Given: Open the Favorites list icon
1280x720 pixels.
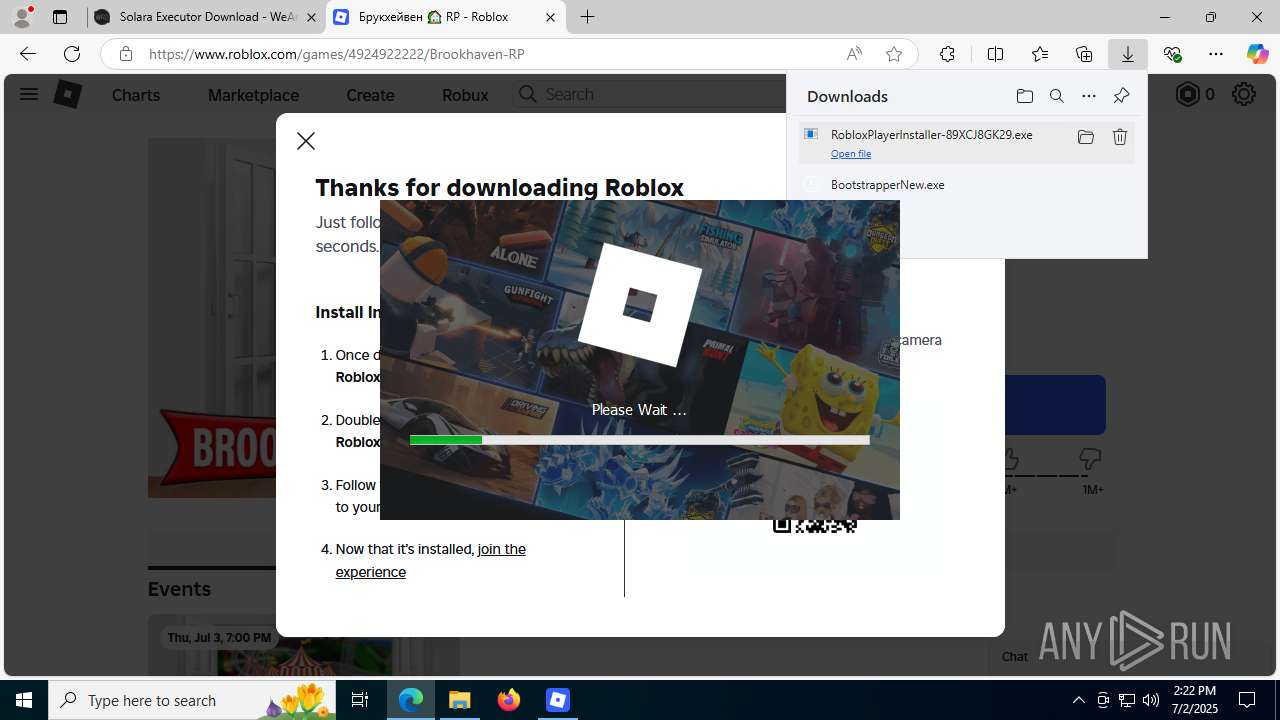Looking at the screenshot, I should click(x=1040, y=54).
